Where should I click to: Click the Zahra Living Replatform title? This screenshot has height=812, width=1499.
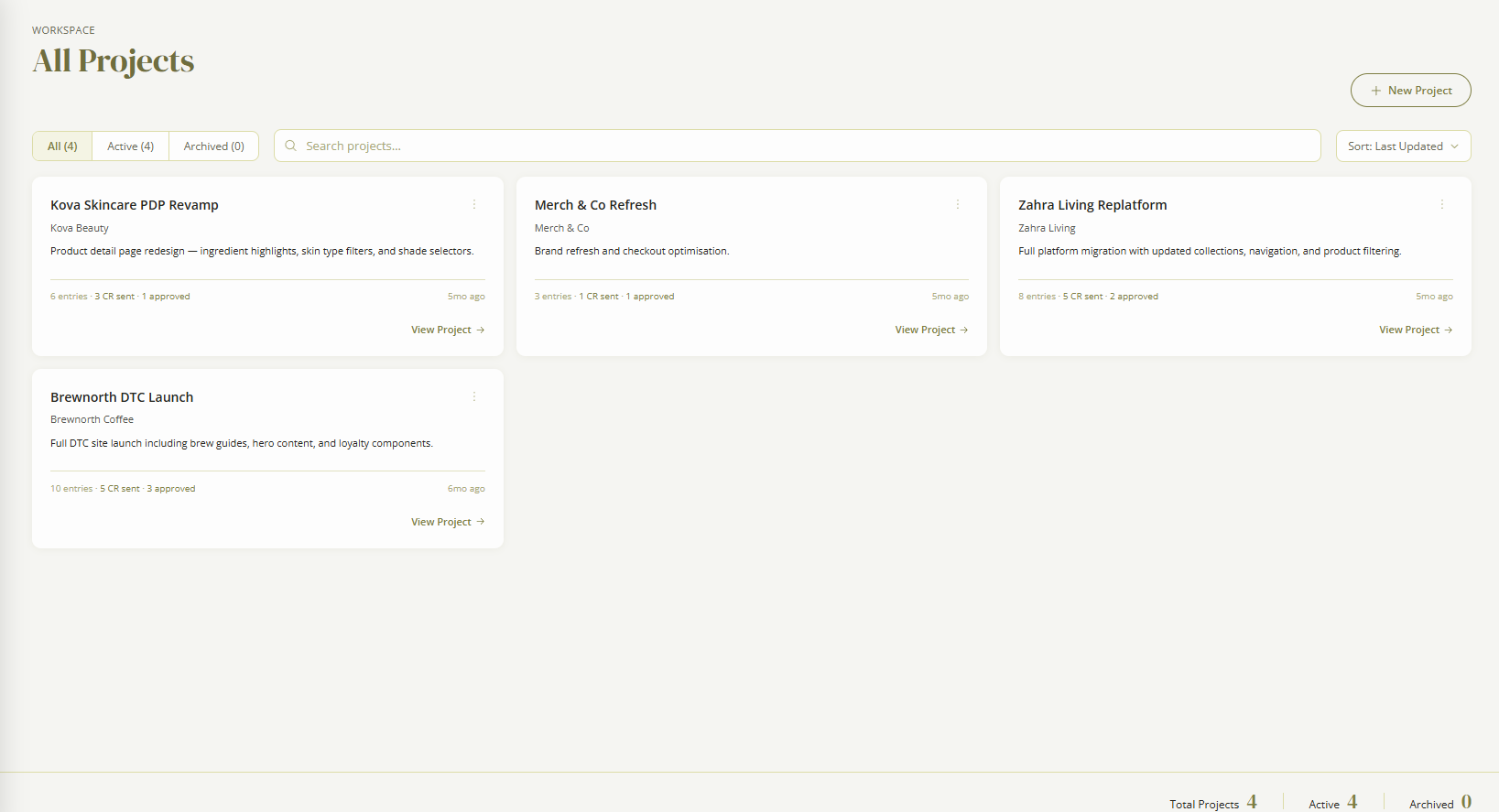pos(1092,205)
